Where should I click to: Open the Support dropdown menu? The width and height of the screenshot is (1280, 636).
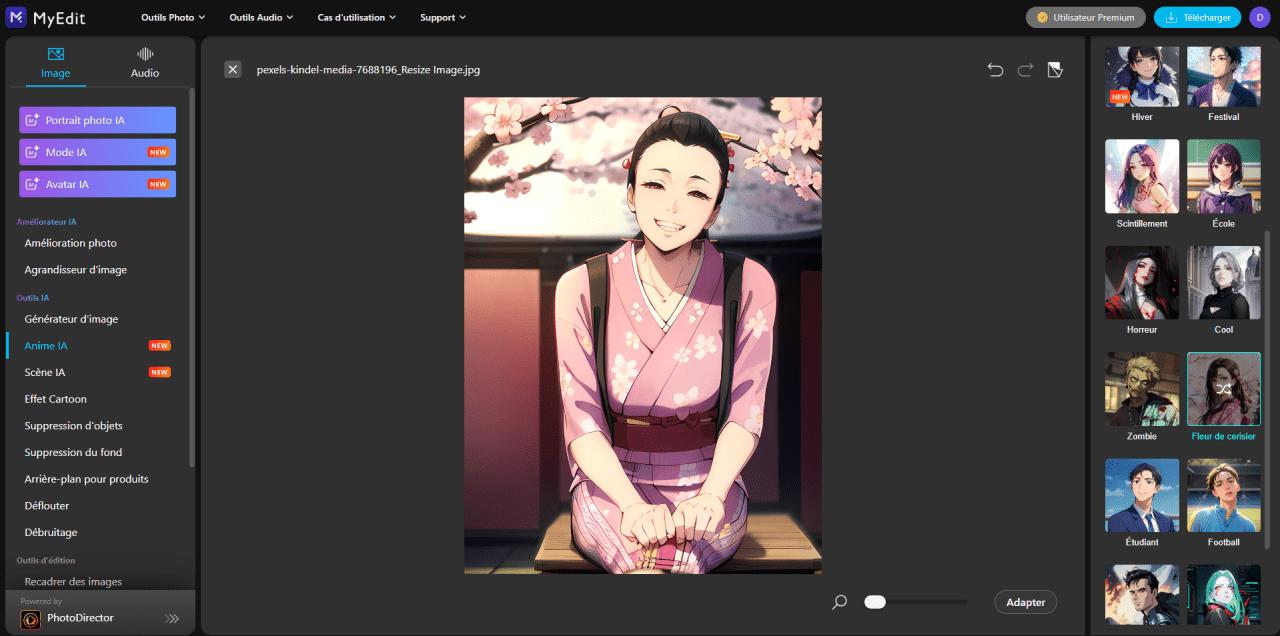point(442,17)
